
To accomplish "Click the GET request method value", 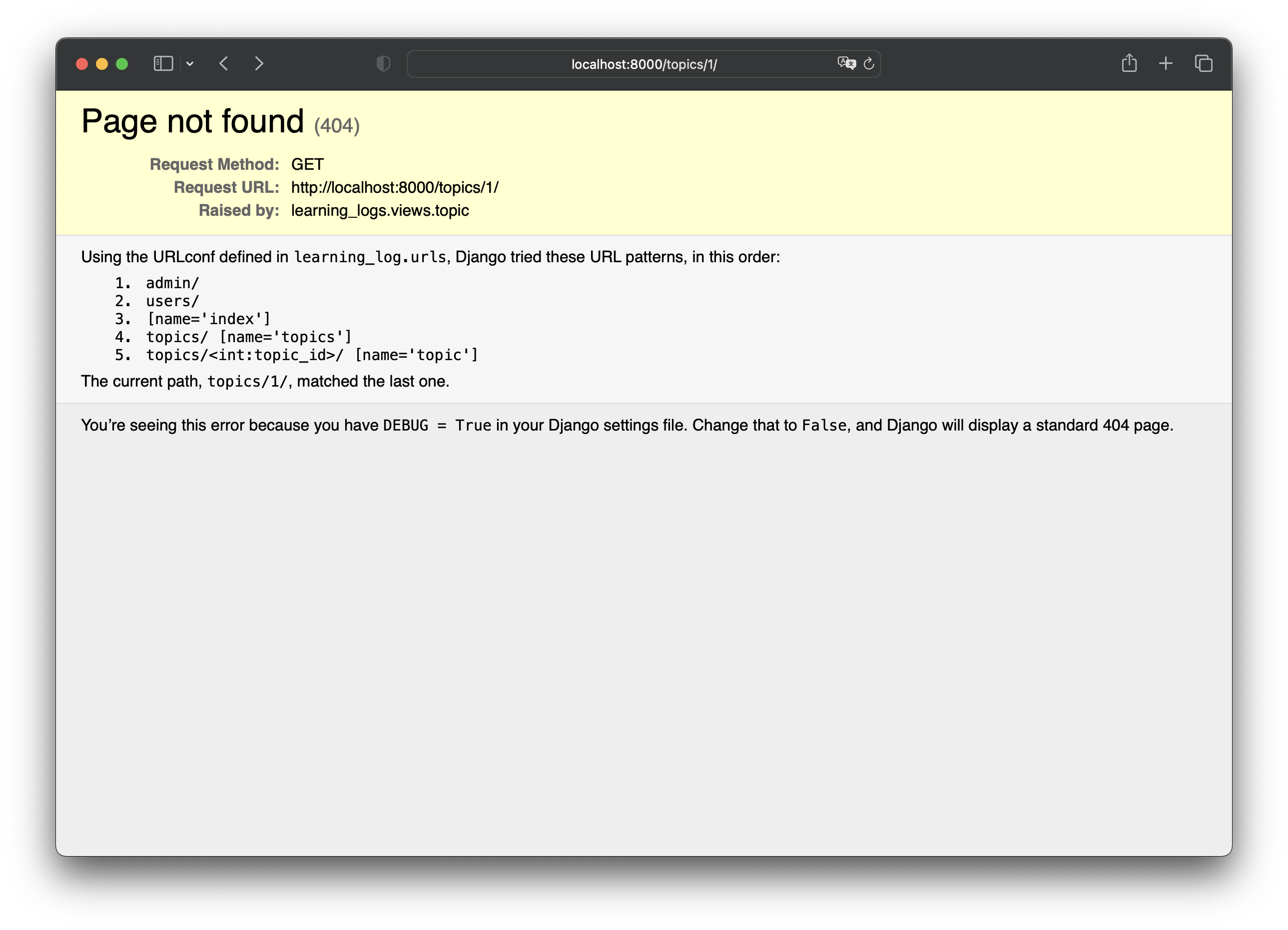I will click(307, 164).
